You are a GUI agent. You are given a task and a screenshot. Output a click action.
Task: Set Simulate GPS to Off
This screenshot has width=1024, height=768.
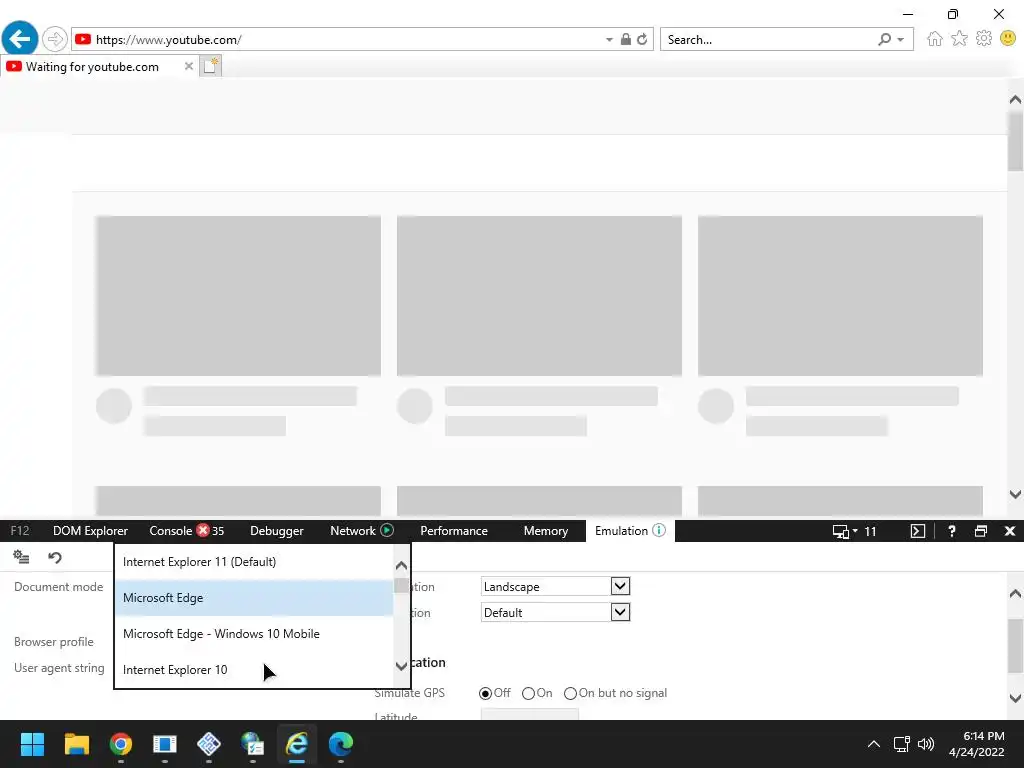click(485, 694)
